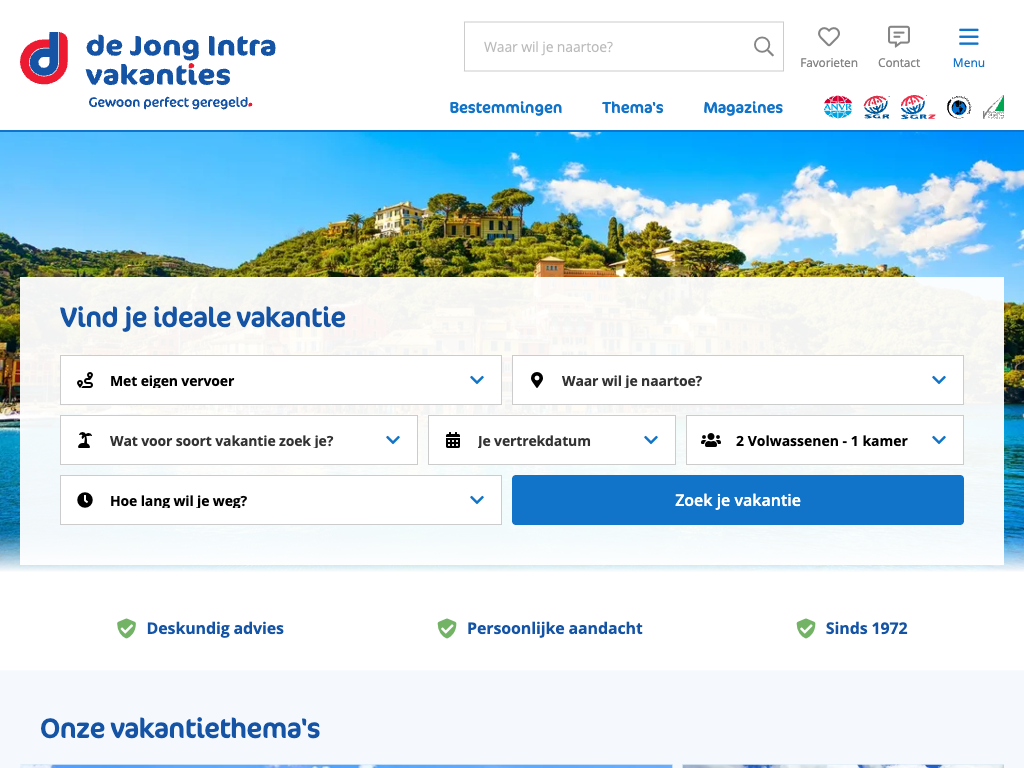Click the de Jong Intra vakanties logo
Screen dimensions: 1024x768
(x=148, y=68)
